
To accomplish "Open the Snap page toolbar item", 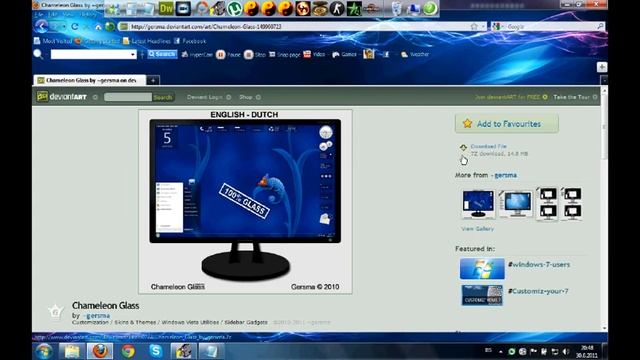I will (x=284, y=55).
